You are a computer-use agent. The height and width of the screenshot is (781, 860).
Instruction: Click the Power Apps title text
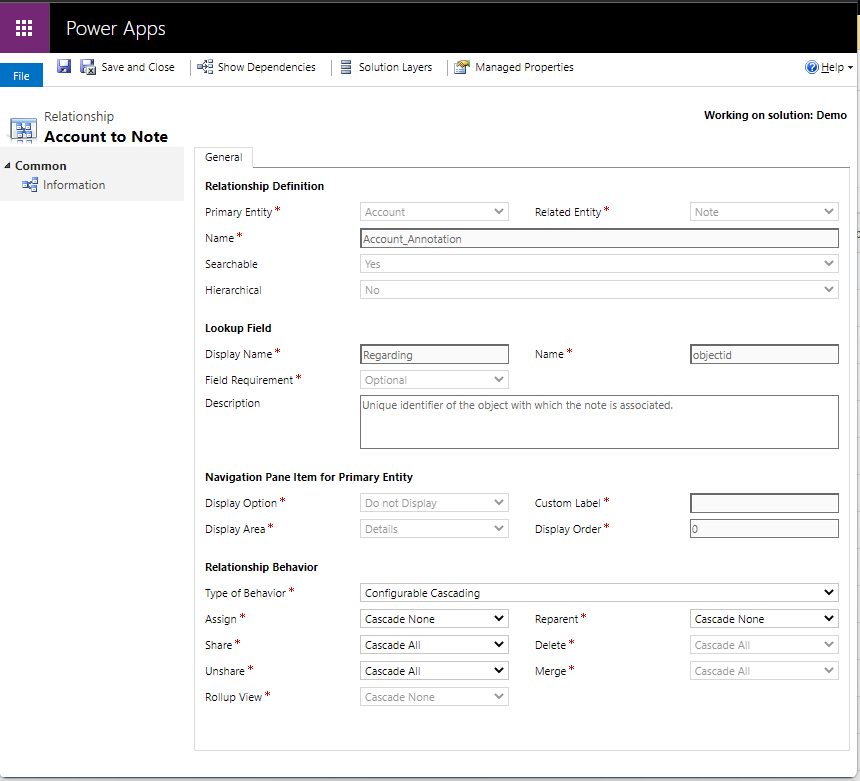(116, 29)
